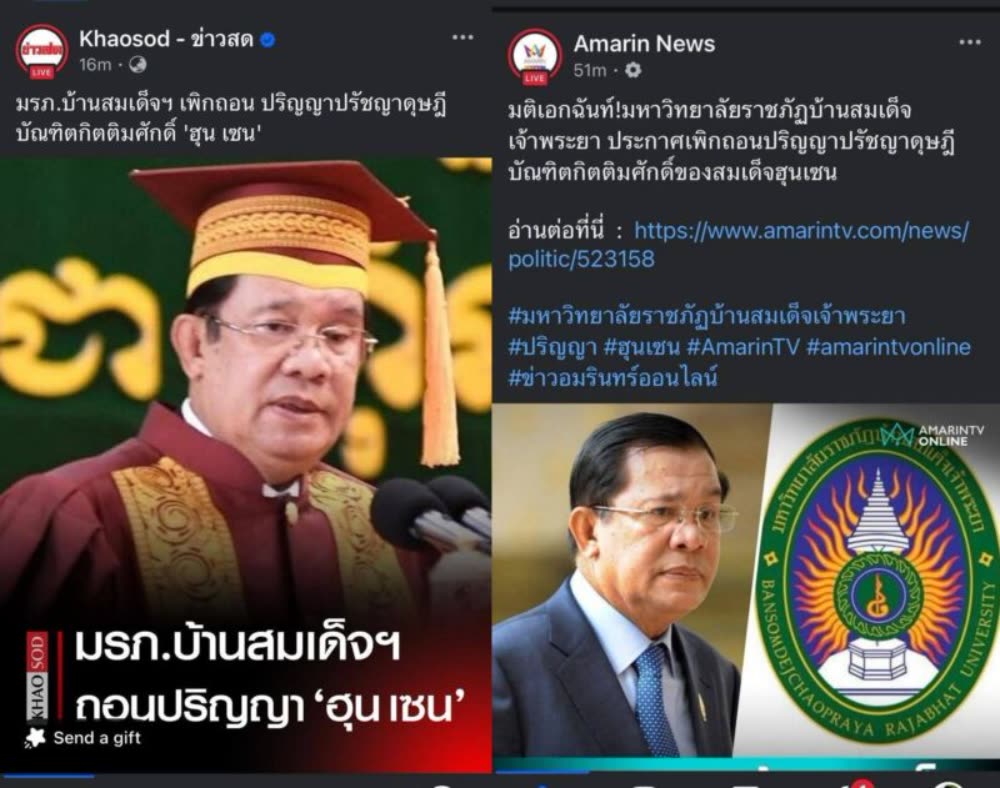Open Amarin News profile picture

coord(534,57)
